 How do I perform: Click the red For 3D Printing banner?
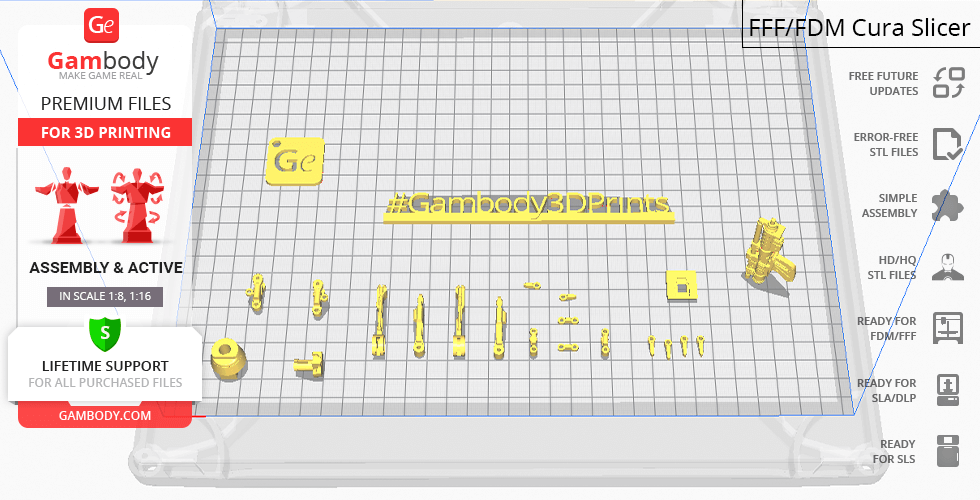point(104,133)
